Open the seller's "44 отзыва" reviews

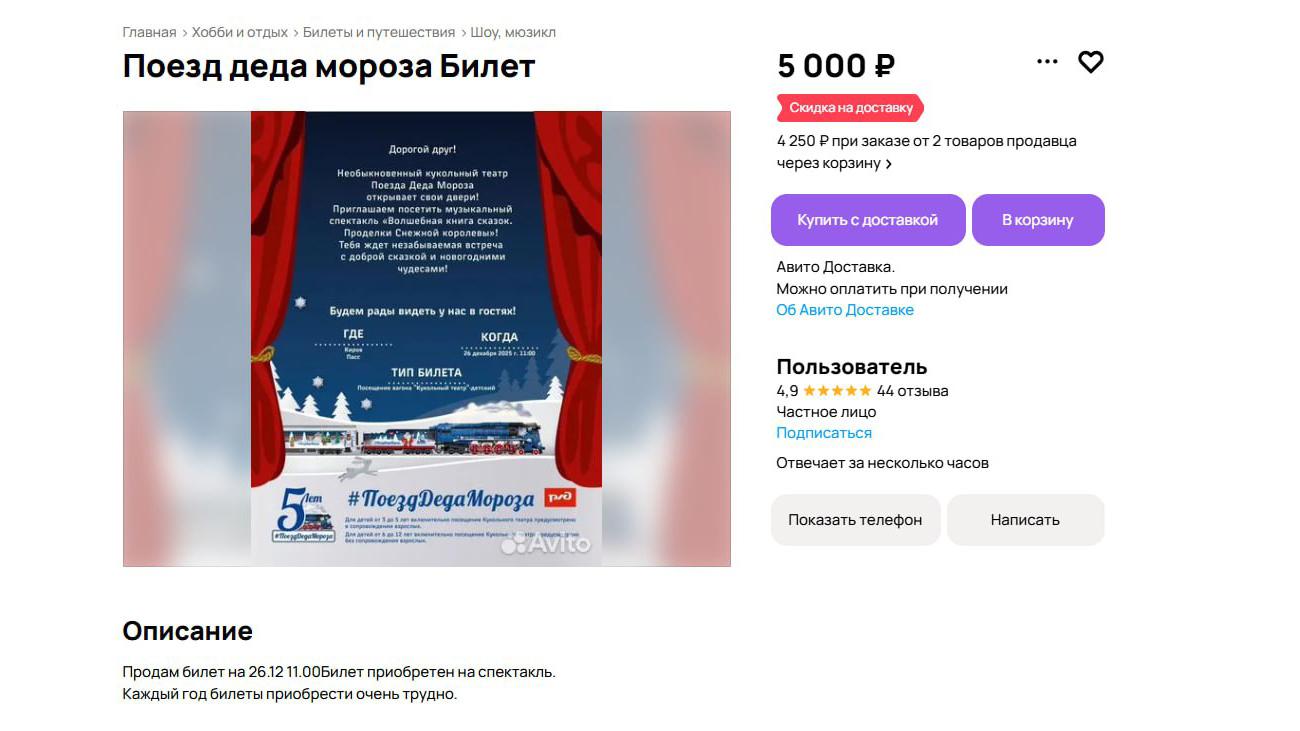[912, 391]
